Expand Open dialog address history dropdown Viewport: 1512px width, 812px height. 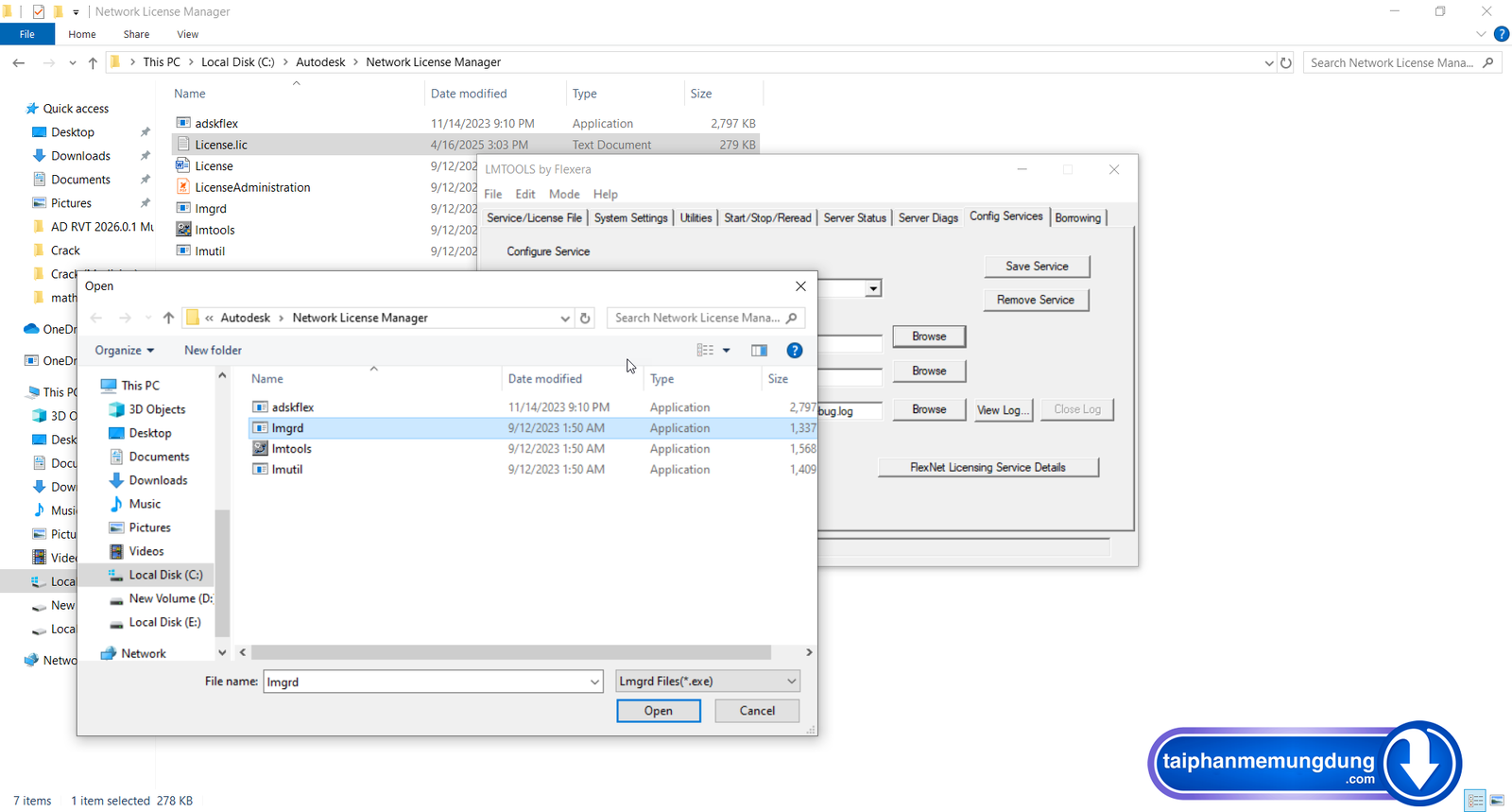(x=565, y=319)
